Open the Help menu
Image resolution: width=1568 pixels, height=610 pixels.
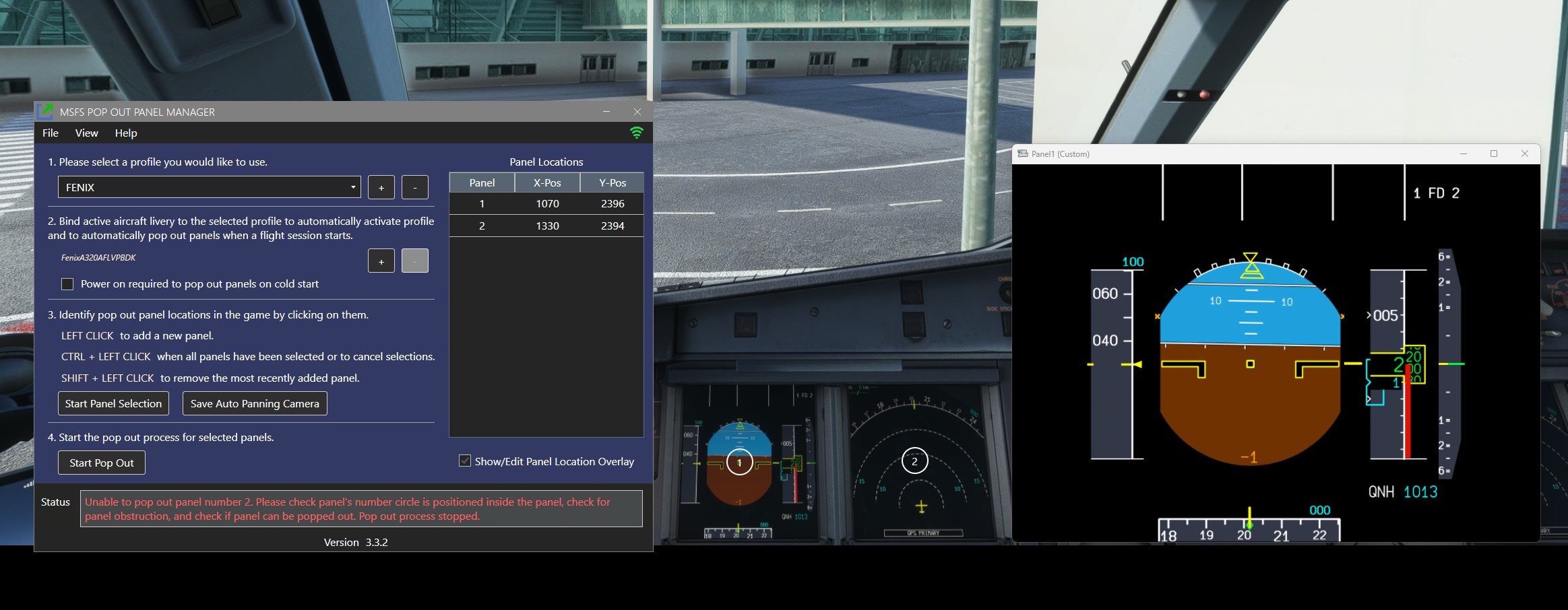126,133
